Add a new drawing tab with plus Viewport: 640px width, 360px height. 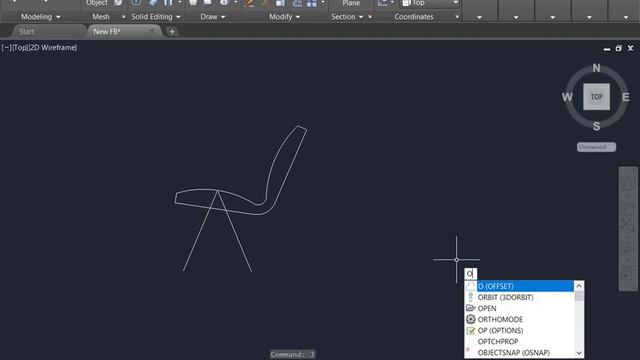coord(172,31)
